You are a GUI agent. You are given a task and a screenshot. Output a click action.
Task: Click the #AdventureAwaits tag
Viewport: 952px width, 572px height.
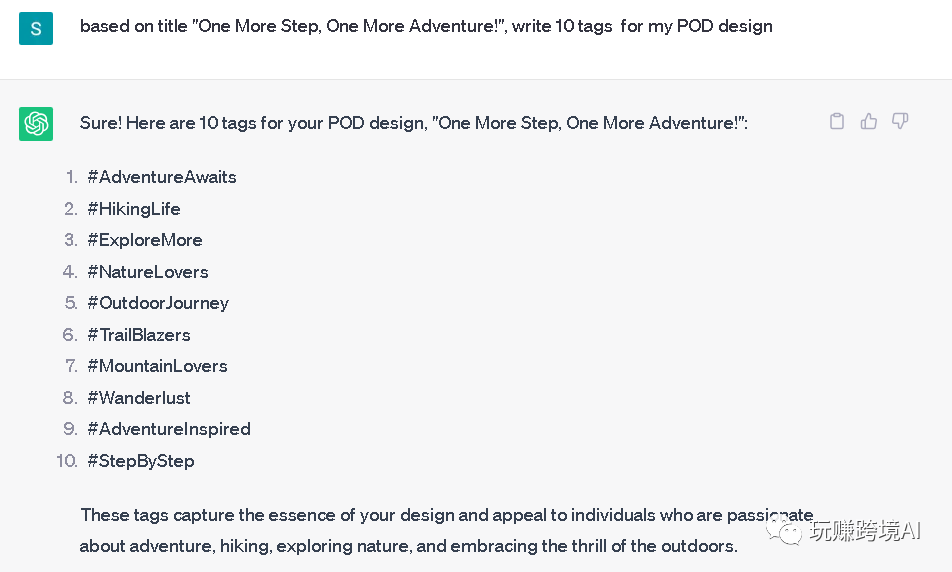[162, 177]
